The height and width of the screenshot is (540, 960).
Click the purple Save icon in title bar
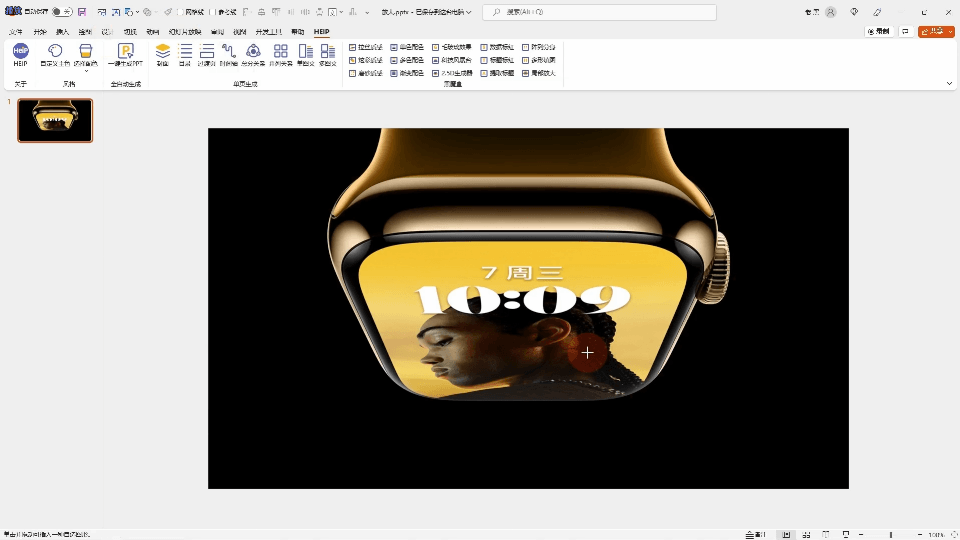point(82,12)
